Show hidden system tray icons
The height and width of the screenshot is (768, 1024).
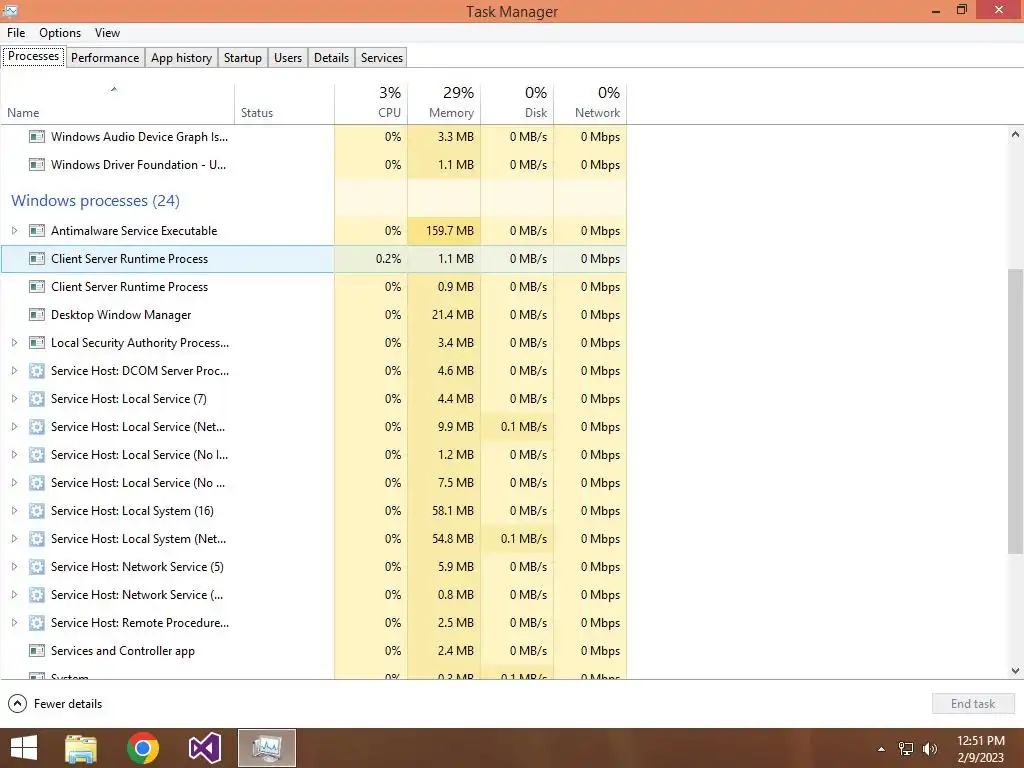(881, 749)
